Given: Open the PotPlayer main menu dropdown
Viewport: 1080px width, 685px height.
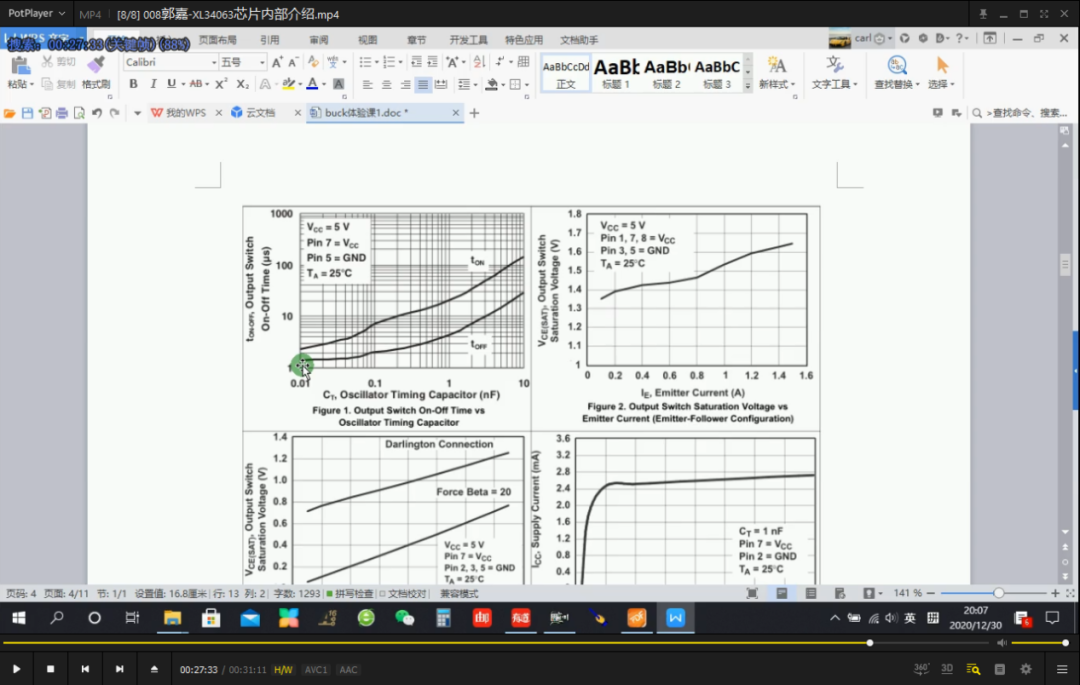Looking at the screenshot, I should click(36, 13).
